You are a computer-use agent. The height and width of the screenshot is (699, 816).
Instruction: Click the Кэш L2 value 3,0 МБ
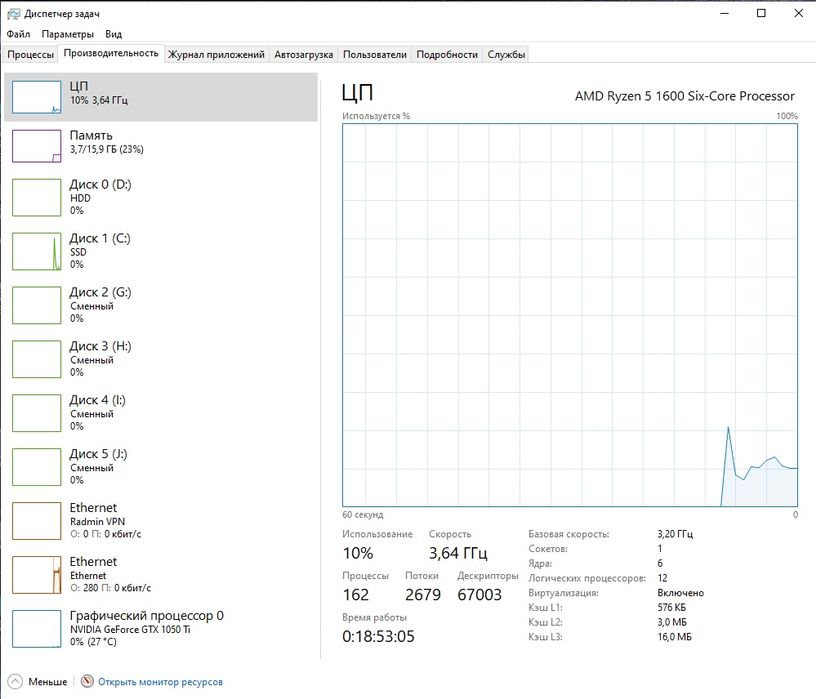click(672, 622)
